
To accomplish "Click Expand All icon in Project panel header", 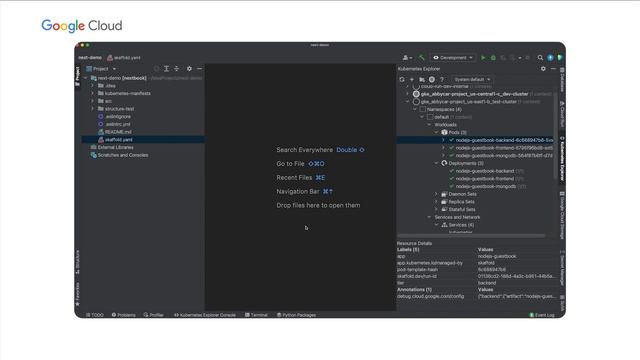I will point(167,69).
